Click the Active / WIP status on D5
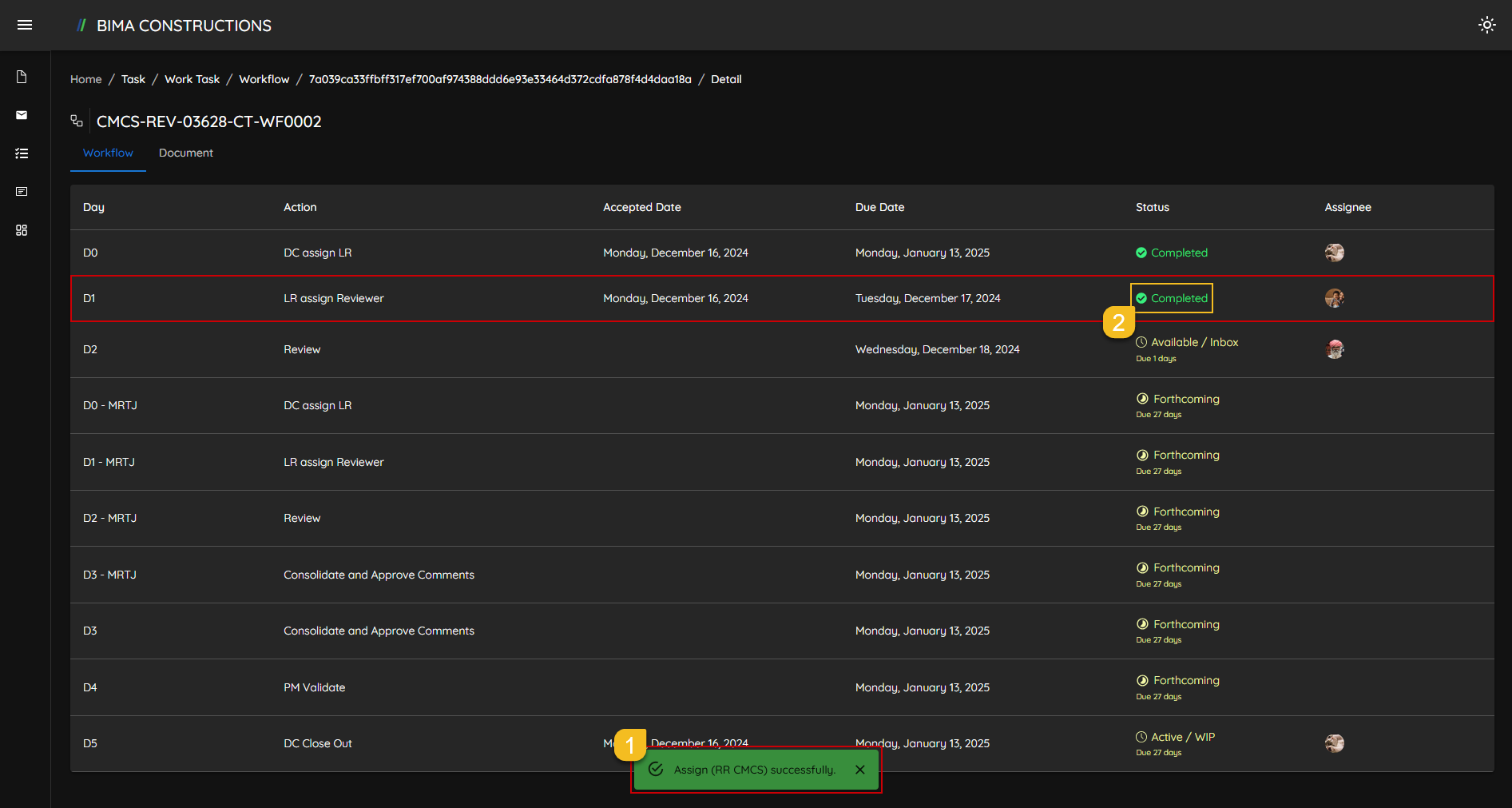The width and height of the screenshot is (1512, 808). (1182, 737)
